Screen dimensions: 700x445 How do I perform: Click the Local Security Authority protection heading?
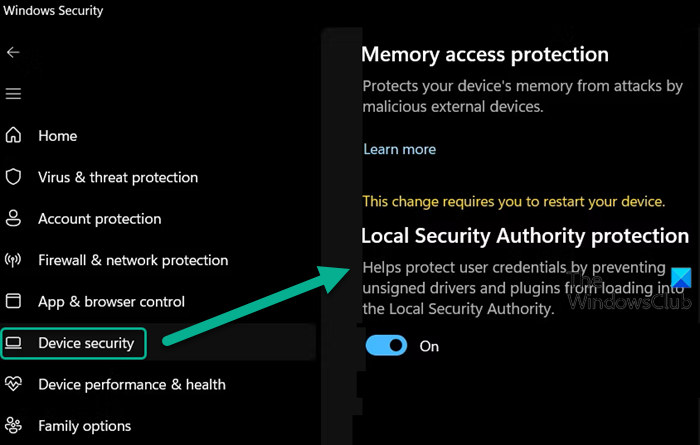tap(524, 236)
